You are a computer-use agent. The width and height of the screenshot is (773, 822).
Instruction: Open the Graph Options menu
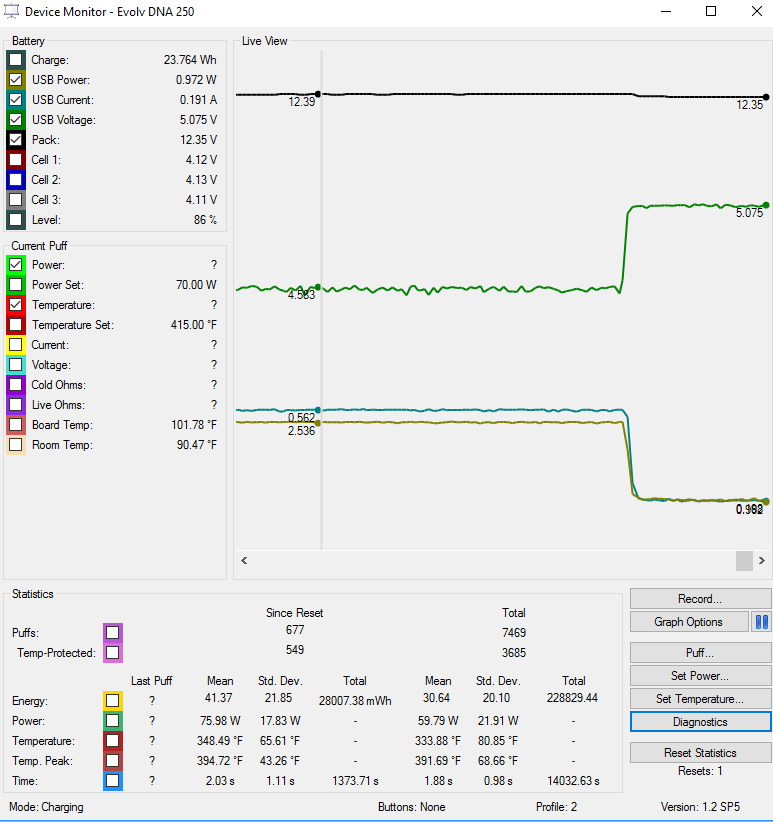click(x=688, y=622)
